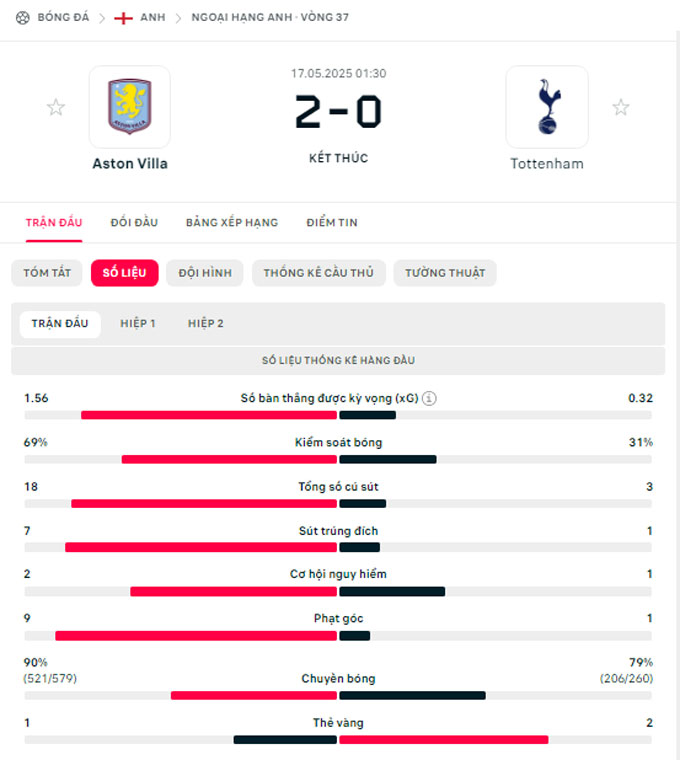Image resolution: width=680 pixels, height=760 pixels.
Task: Click the England flag icon
Action: tap(124, 18)
